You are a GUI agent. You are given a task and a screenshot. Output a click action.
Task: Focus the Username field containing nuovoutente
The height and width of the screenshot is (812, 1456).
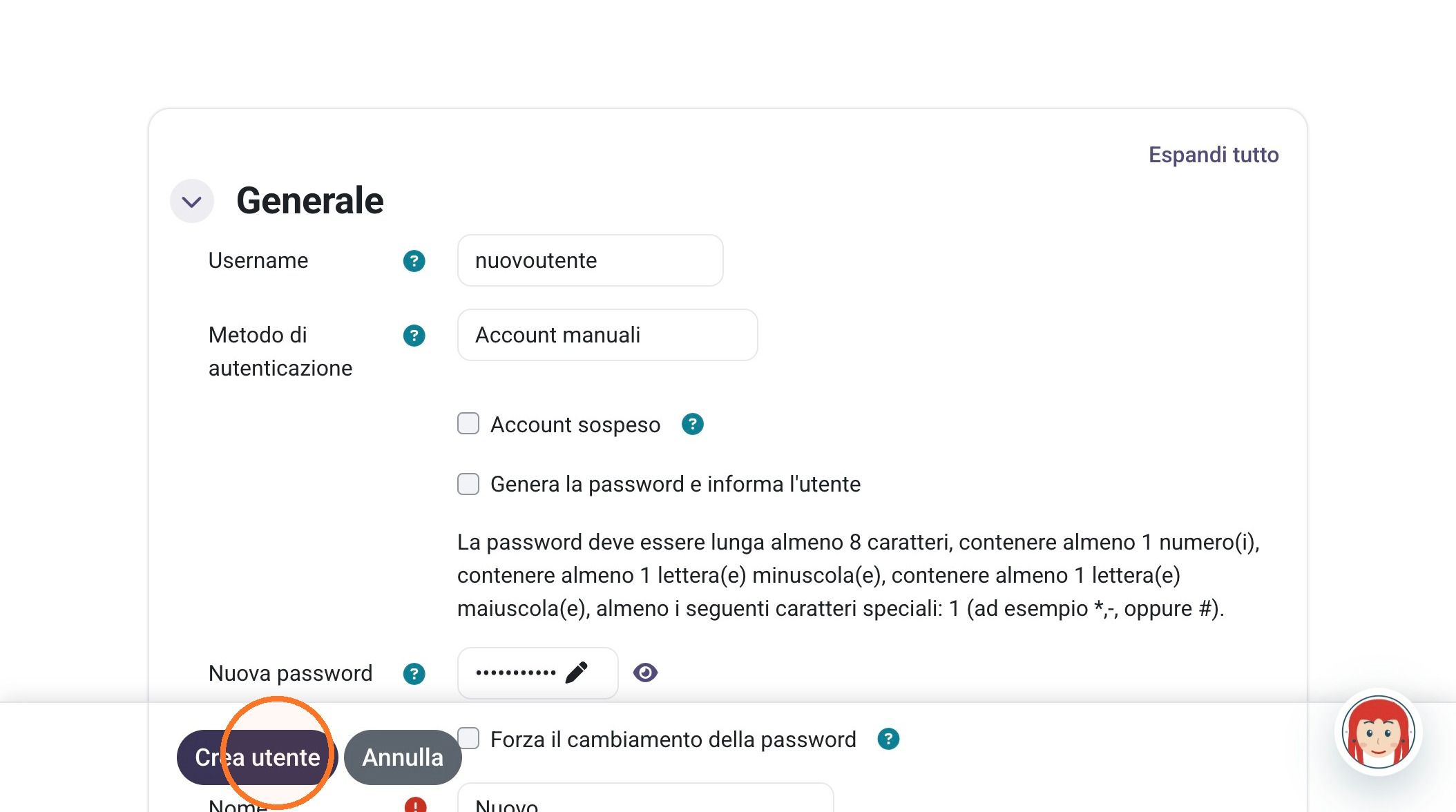tap(590, 260)
